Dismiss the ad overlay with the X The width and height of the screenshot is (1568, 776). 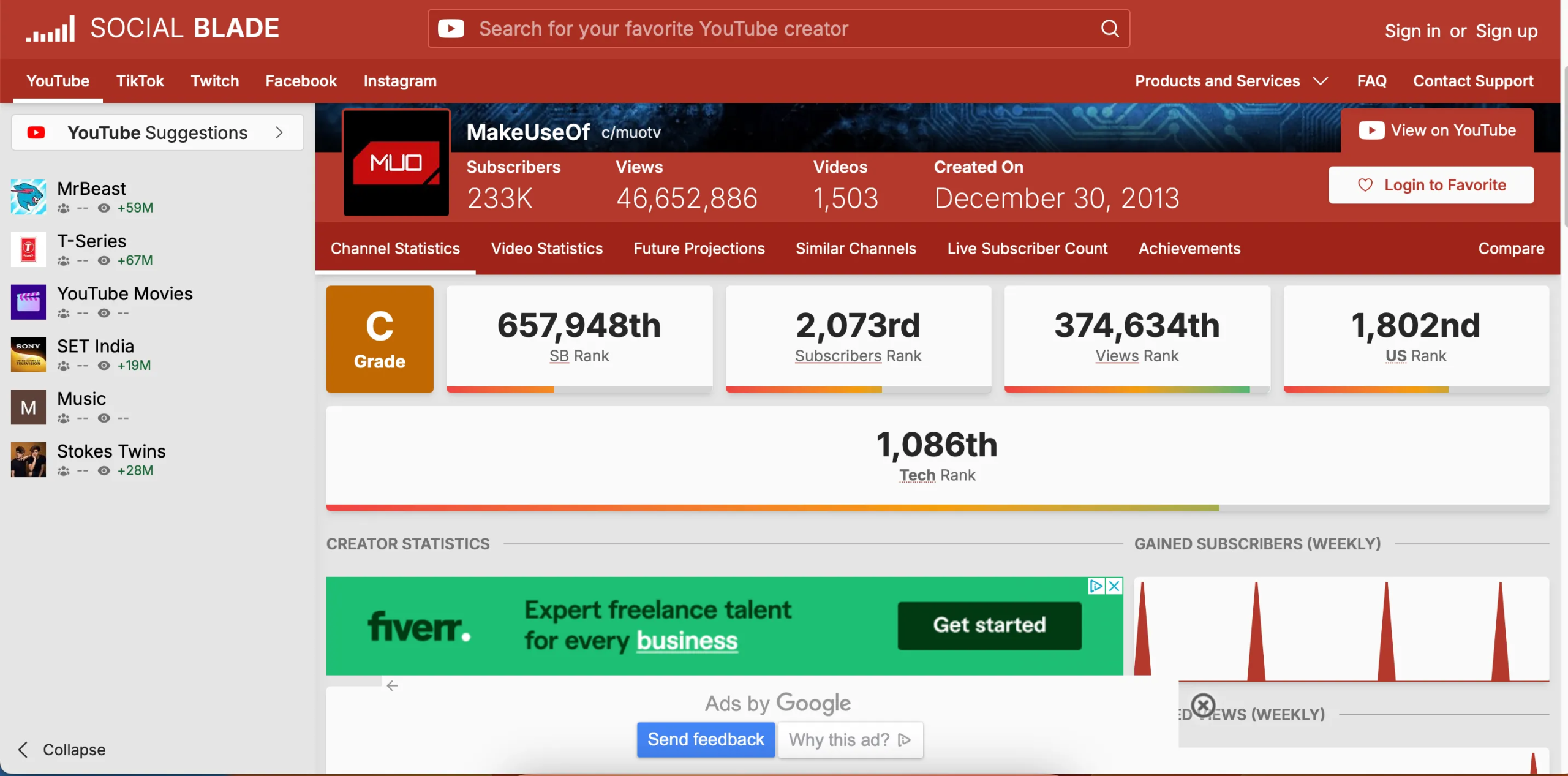1202,705
